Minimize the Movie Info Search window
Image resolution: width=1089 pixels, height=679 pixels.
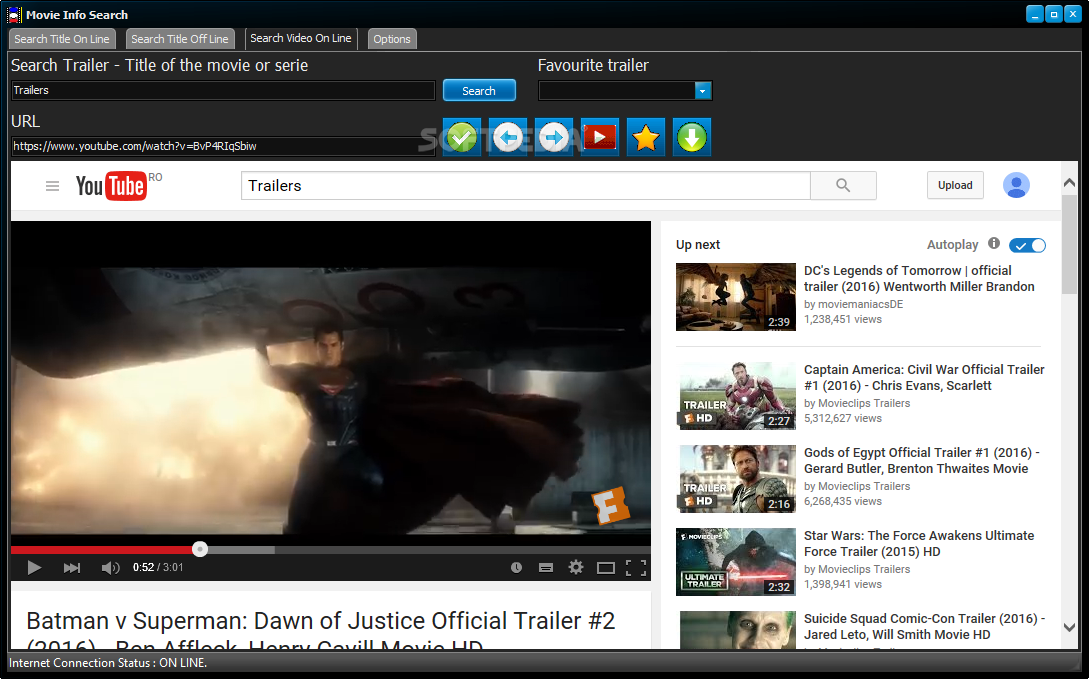pyautogui.click(x=1035, y=14)
